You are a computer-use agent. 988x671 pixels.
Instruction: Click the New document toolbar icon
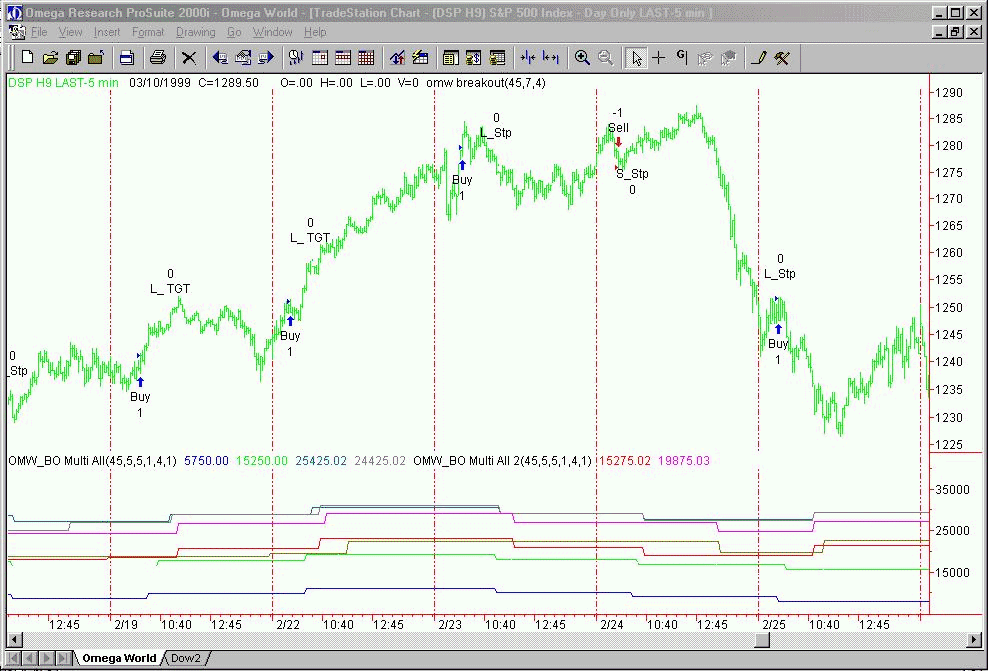click(28, 58)
